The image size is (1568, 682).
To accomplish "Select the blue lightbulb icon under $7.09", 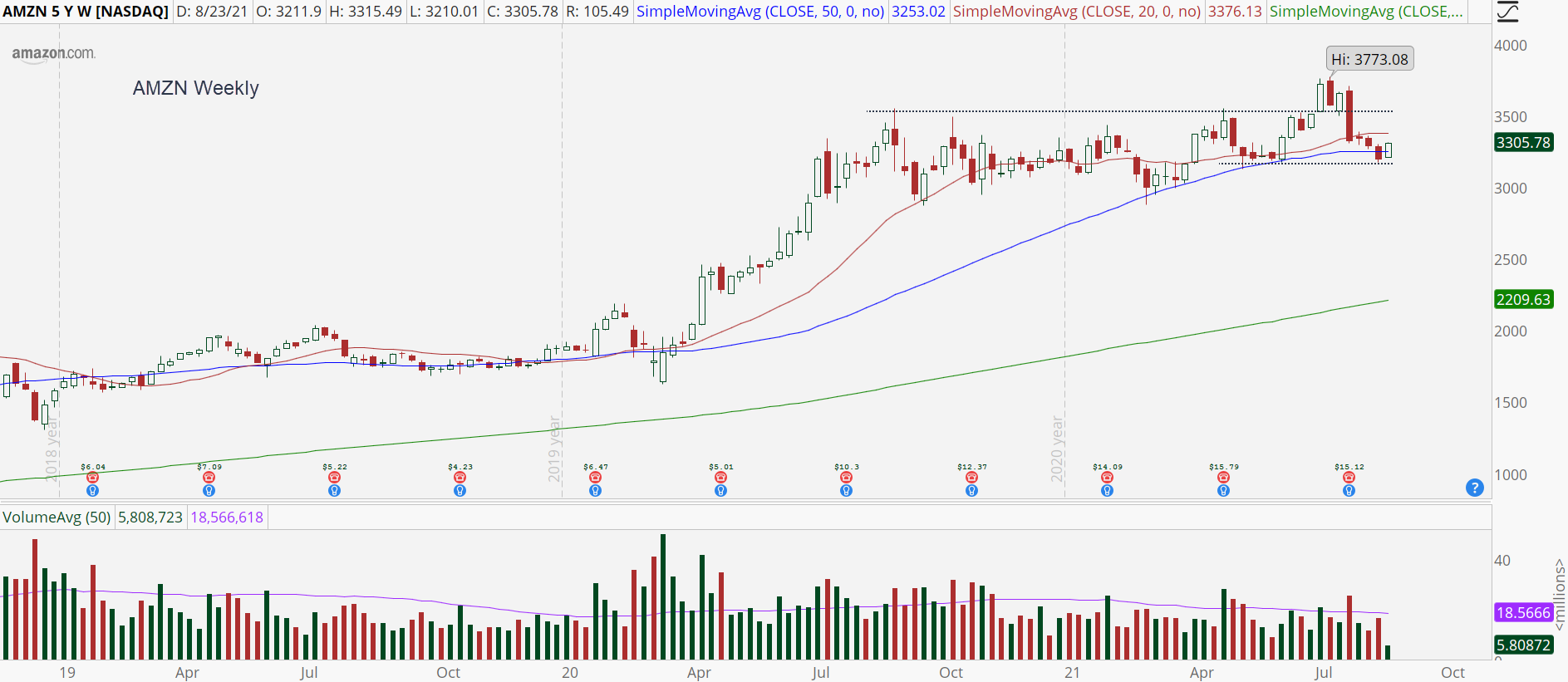I will point(209,491).
